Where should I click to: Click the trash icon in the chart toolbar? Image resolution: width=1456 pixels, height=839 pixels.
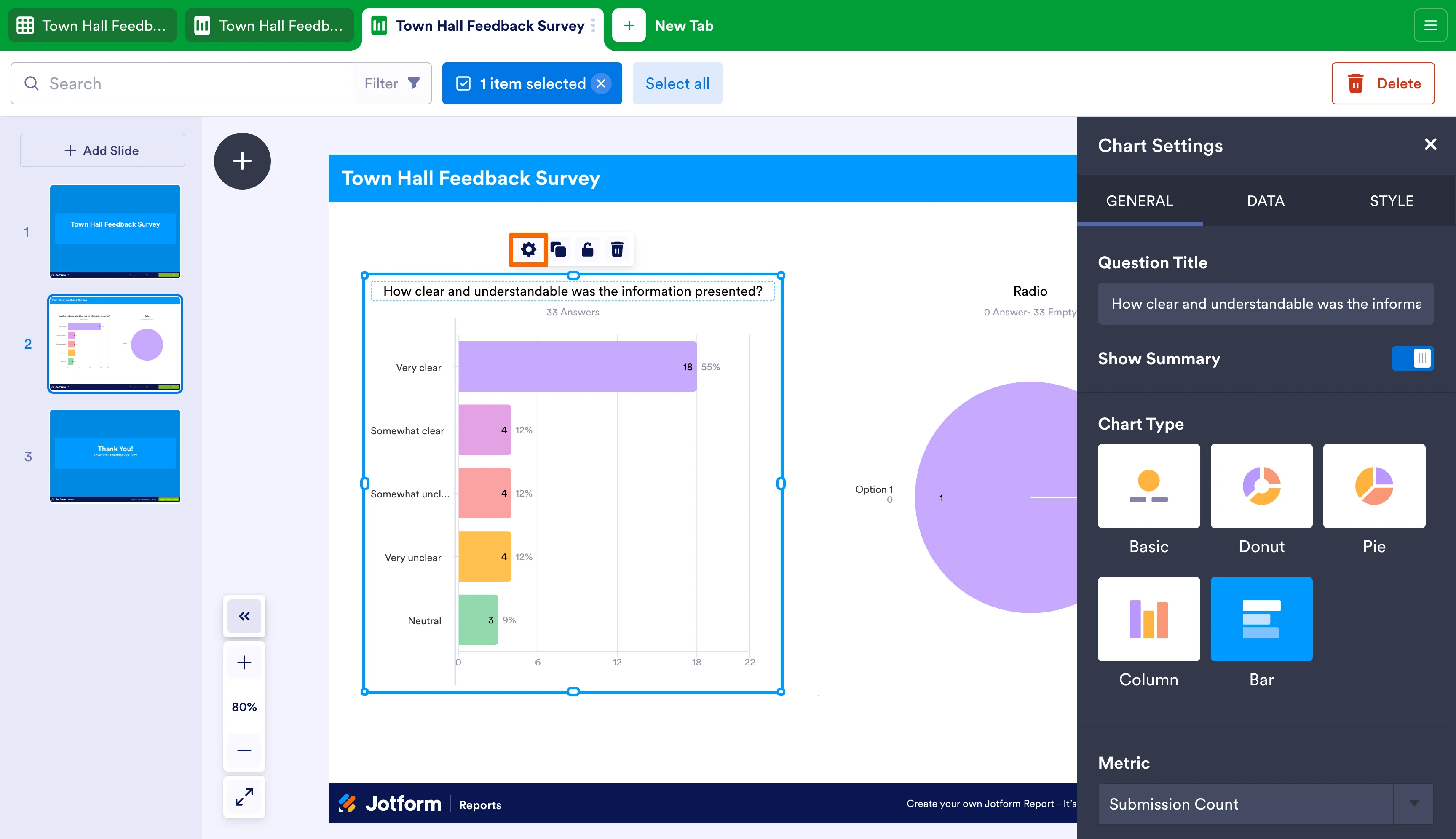click(617, 249)
